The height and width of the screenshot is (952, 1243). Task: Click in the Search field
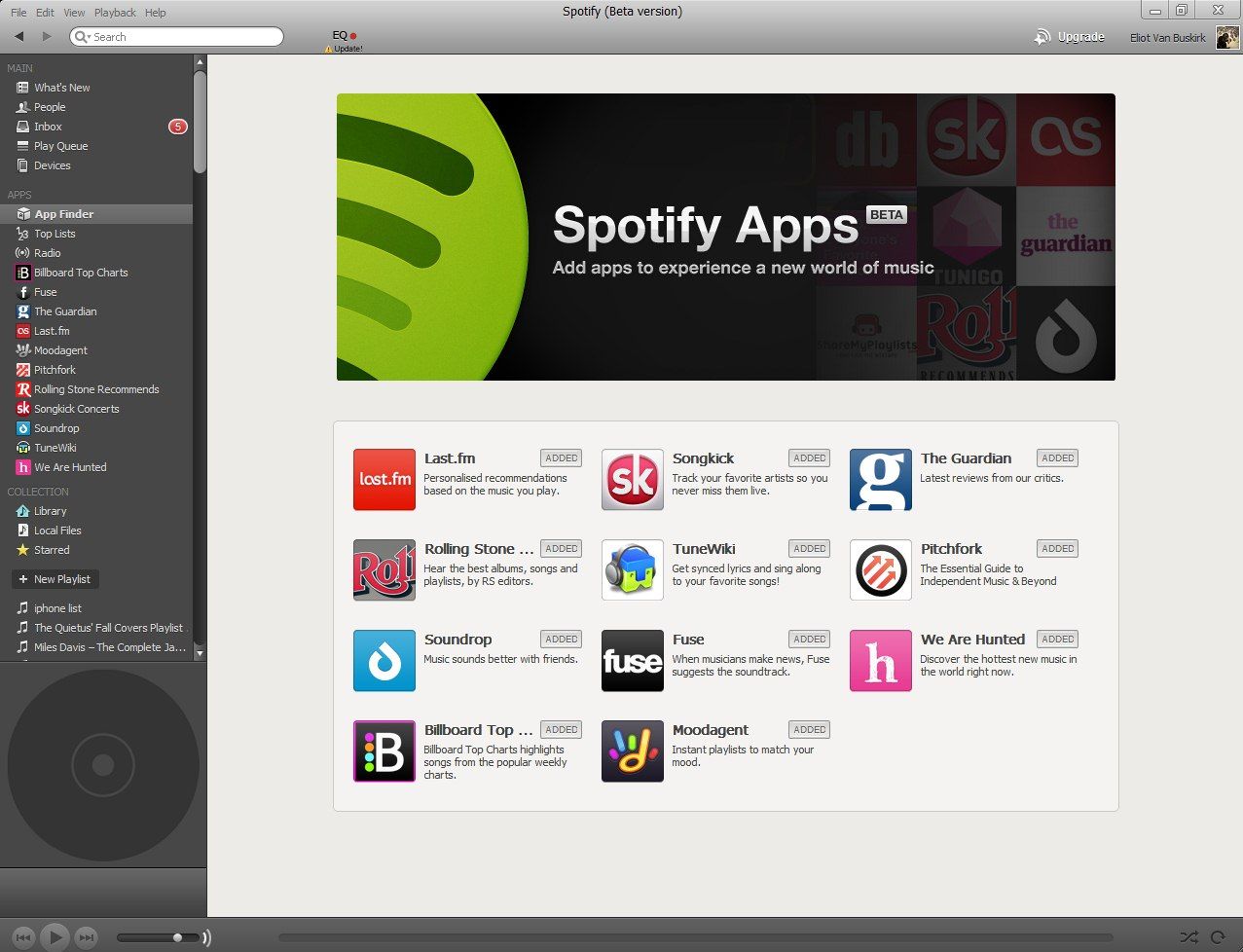point(177,37)
